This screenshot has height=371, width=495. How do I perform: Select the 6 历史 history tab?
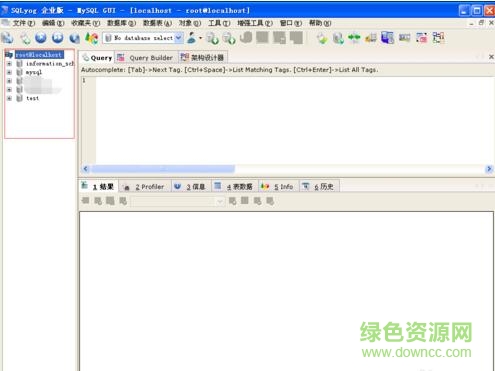point(319,187)
